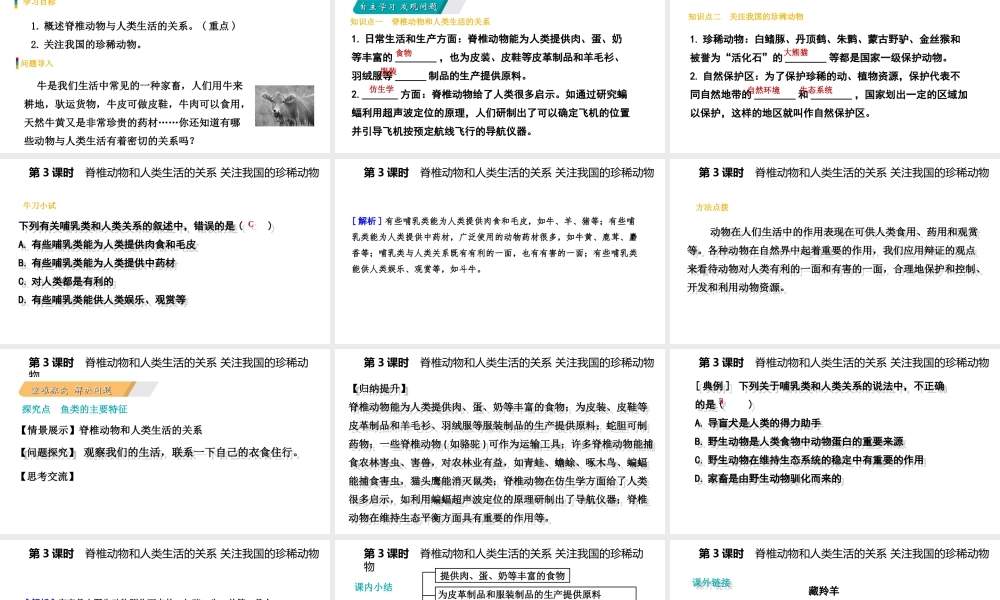Select option 'D. 家畜是由野生动物驯化而来的'
This screenshot has height=600, width=1000.
[768, 478]
